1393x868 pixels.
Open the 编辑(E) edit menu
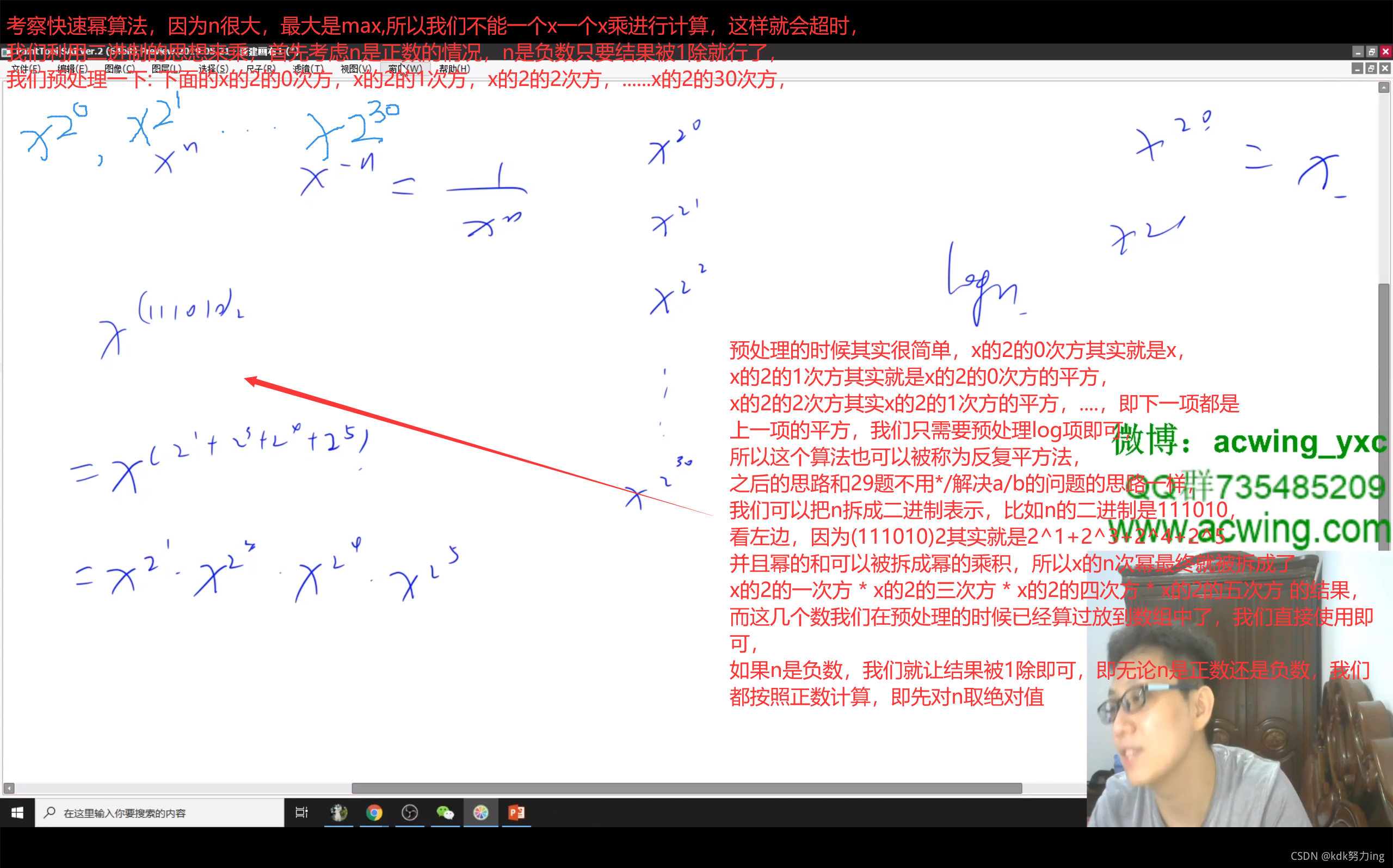tap(73, 69)
